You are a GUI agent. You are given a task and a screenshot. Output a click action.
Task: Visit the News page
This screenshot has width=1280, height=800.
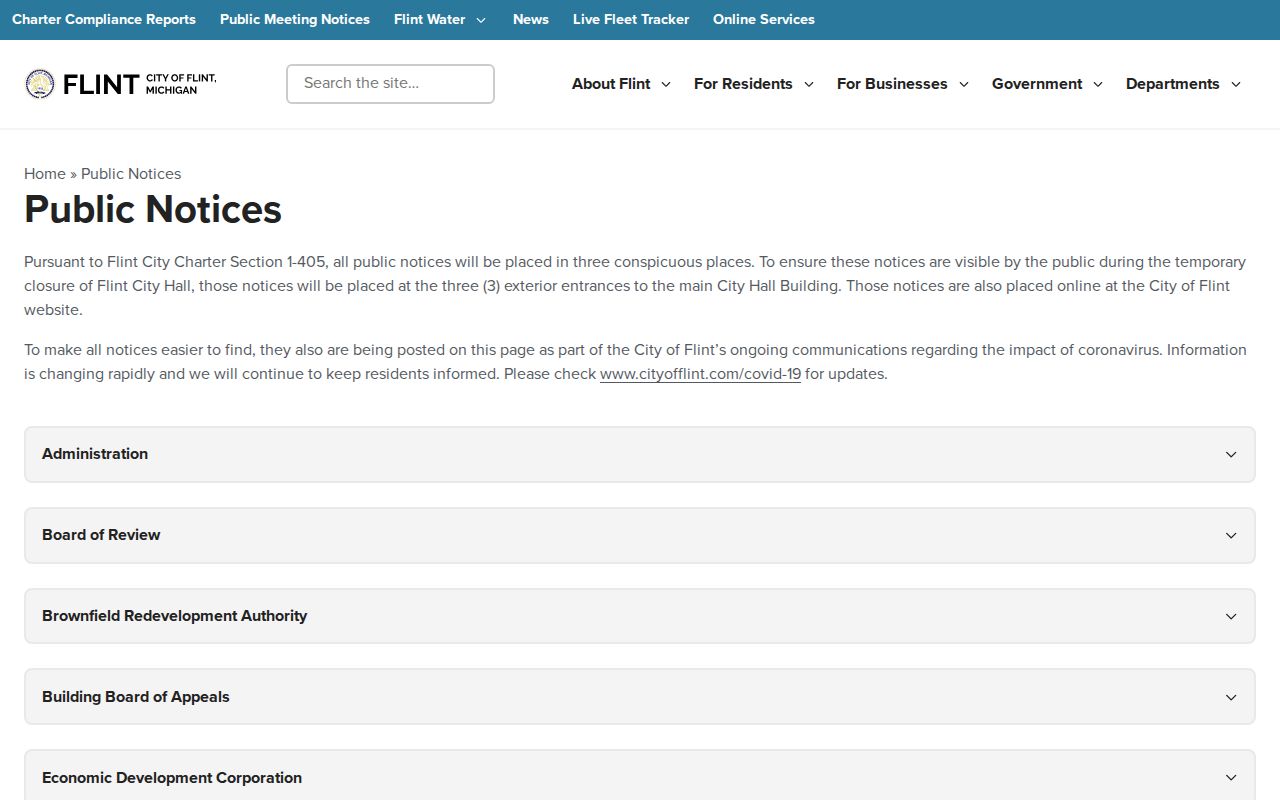pos(531,19)
